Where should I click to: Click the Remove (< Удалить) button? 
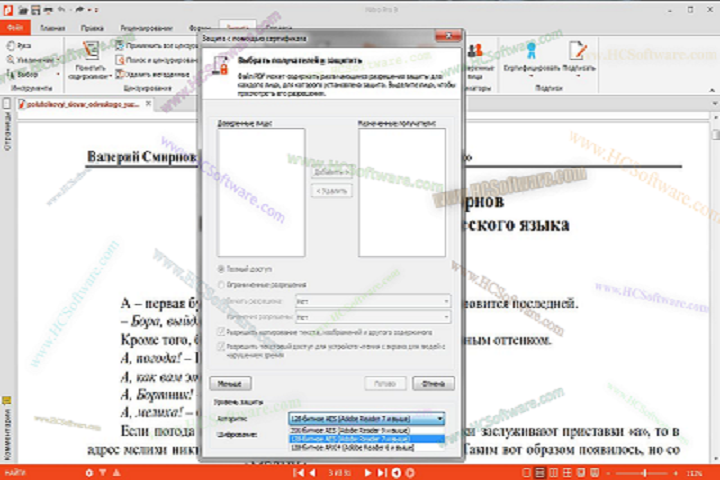pyautogui.click(x=332, y=191)
